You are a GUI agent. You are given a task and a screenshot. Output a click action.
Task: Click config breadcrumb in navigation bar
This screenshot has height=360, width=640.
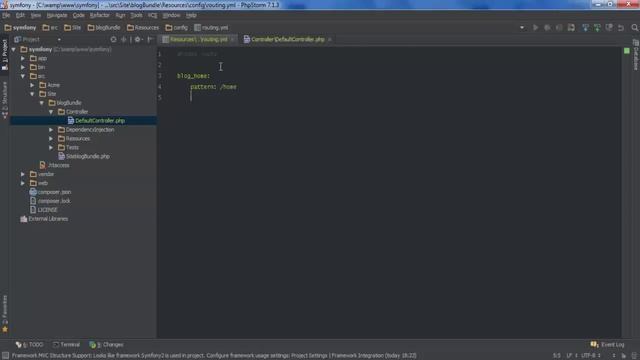[x=176, y=28]
